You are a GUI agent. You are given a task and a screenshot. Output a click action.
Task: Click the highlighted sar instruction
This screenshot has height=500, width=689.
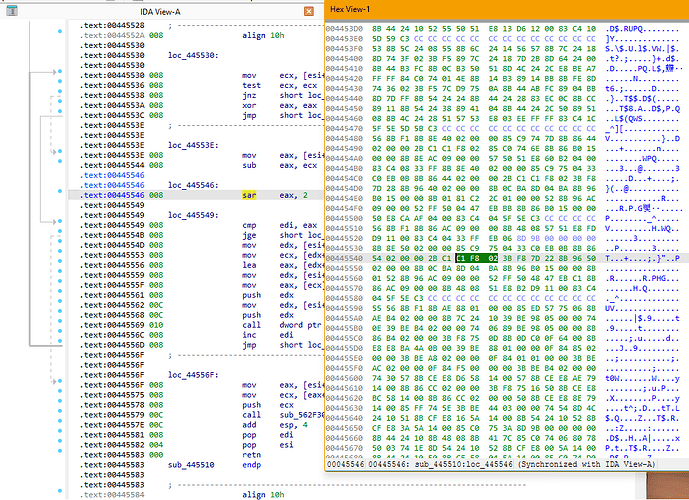point(249,195)
